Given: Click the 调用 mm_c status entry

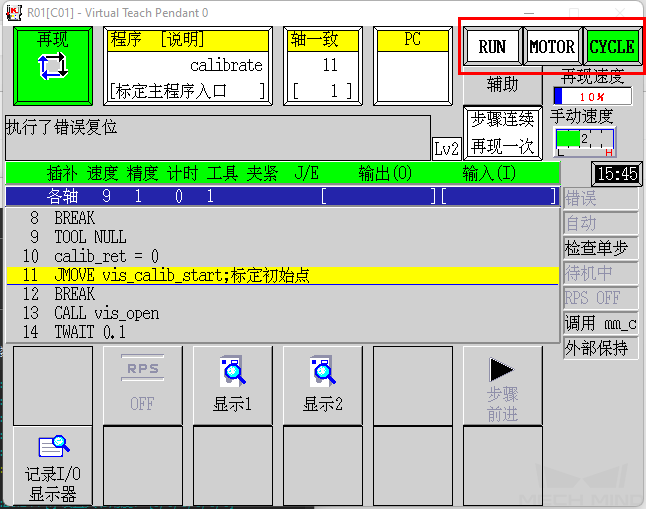Looking at the screenshot, I should tap(601, 323).
